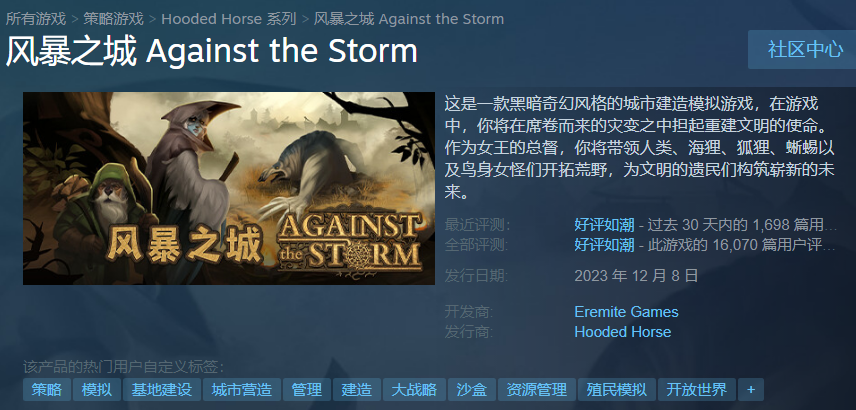Click the 所有游戏 breadcrumb link
Viewport: 856px width, 410px height.
pos(35,19)
